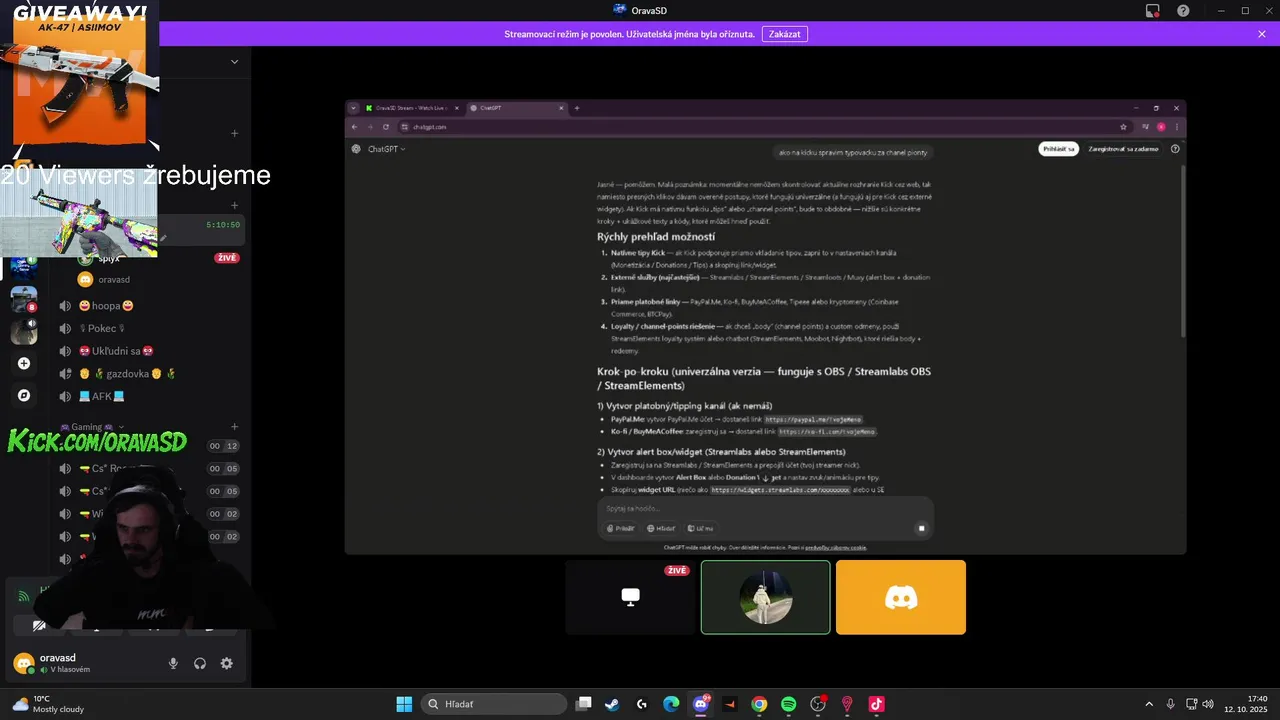The width and height of the screenshot is (1280, 720).
Task: Toggle headphones deafen in user panel
Action: coord(200,663)
